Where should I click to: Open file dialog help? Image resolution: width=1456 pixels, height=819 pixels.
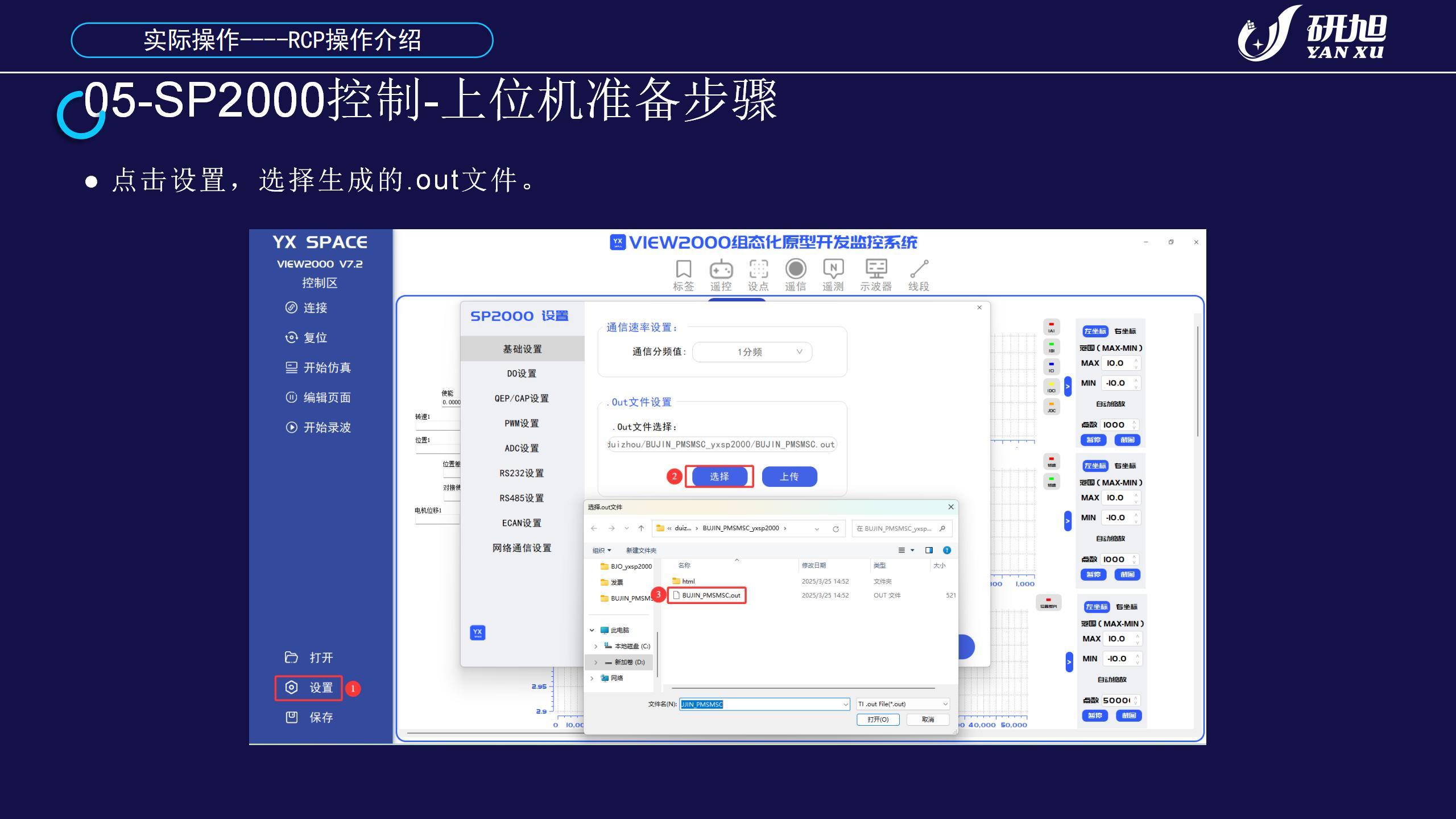947,550
